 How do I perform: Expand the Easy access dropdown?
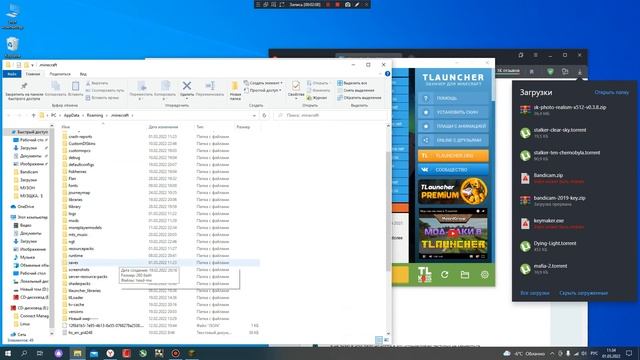pos(280,90)
